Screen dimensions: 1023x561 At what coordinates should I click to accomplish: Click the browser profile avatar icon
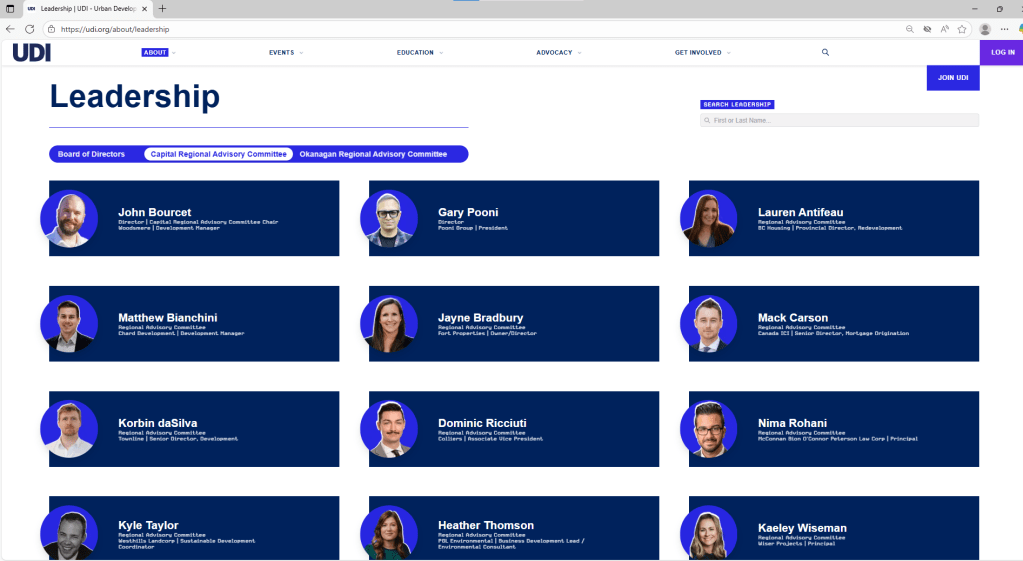tap(986, 29)
